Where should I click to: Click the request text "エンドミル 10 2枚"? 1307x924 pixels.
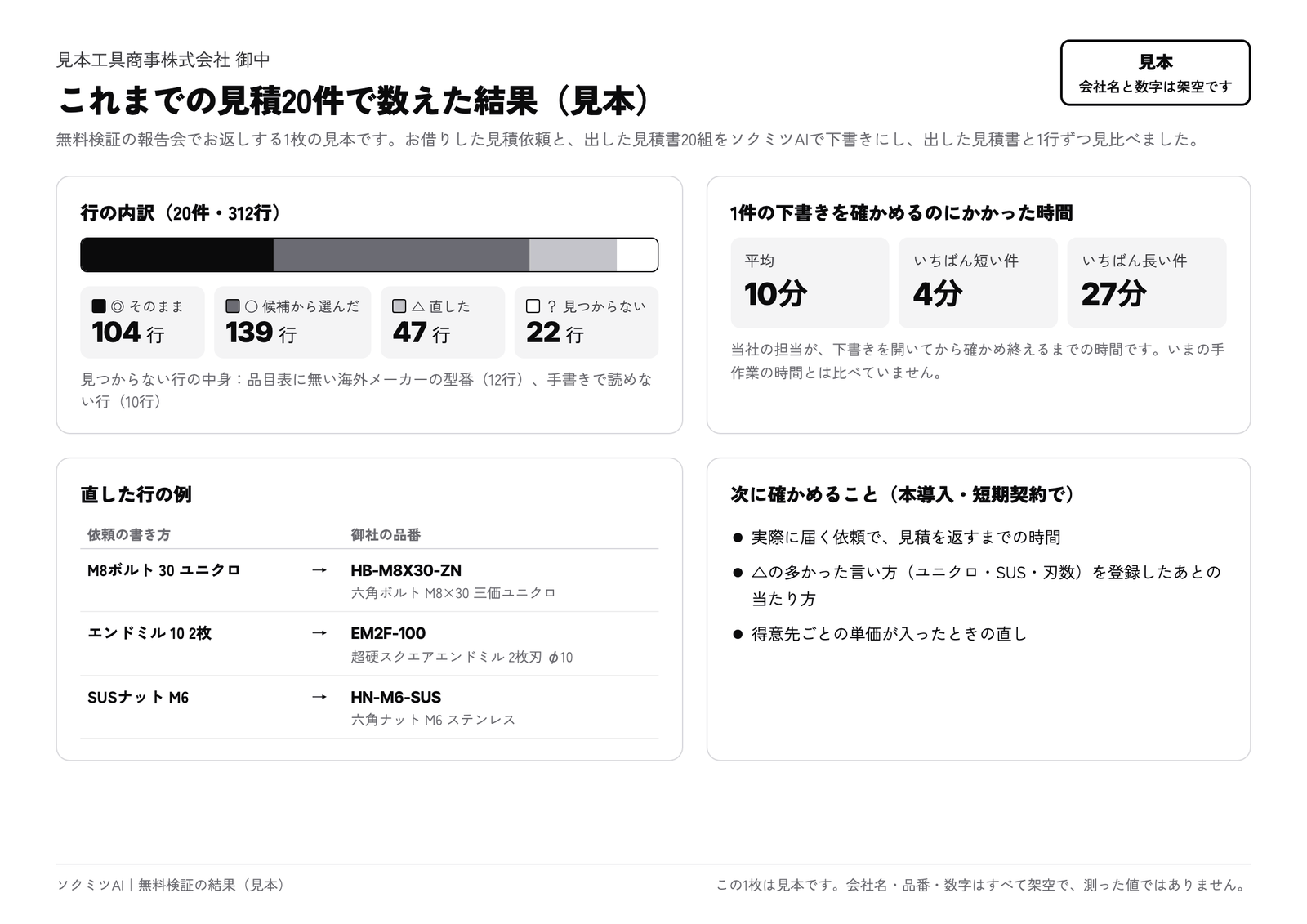click(x=149, y=633)
